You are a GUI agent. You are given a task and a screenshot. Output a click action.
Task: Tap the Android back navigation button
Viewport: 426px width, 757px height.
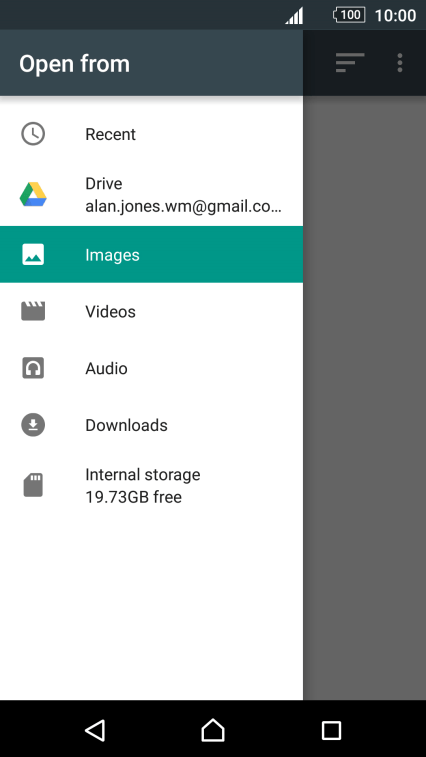pyautogui.click(x=95, y=729)
